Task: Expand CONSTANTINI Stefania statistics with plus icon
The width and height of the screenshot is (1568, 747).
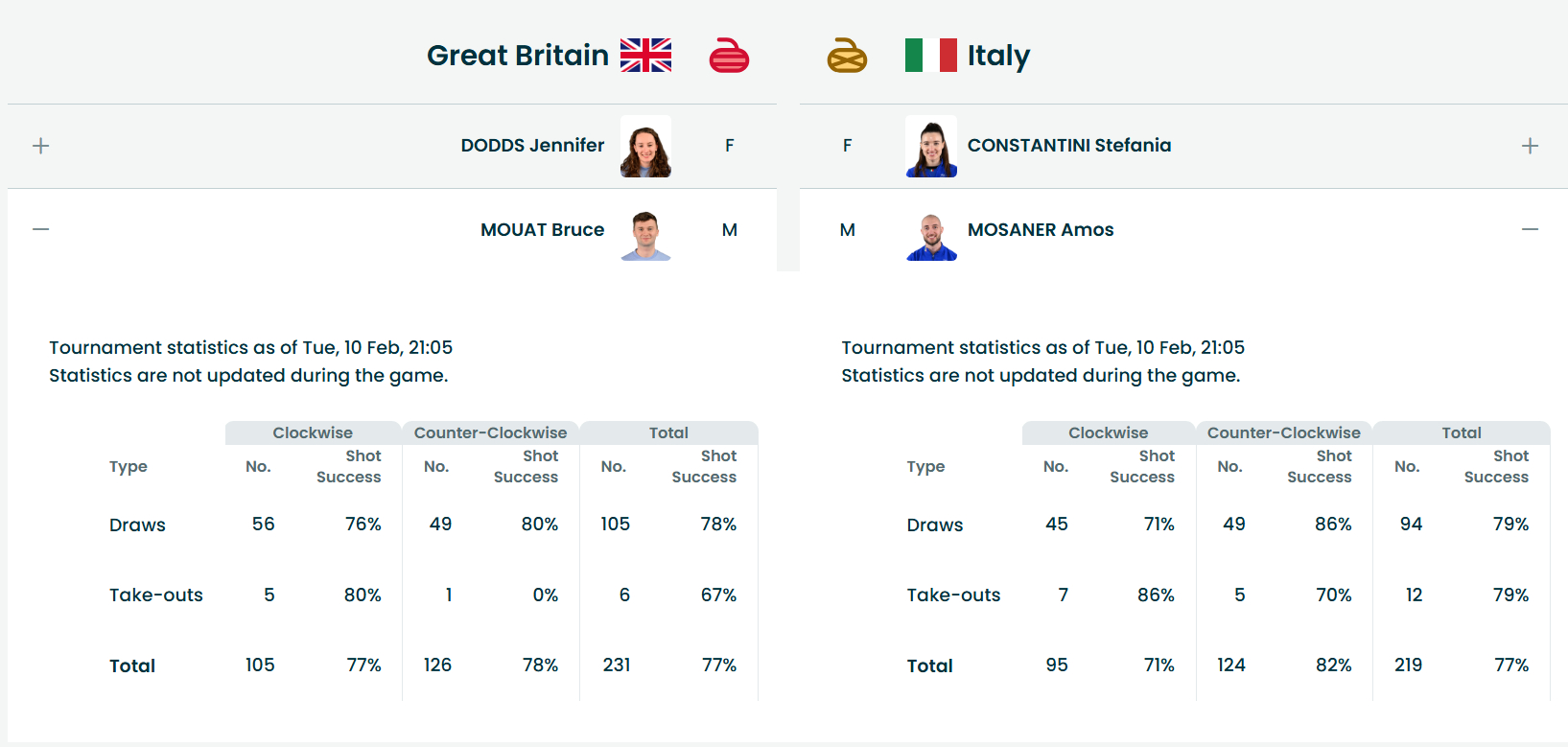Action: pos(1530,146)
